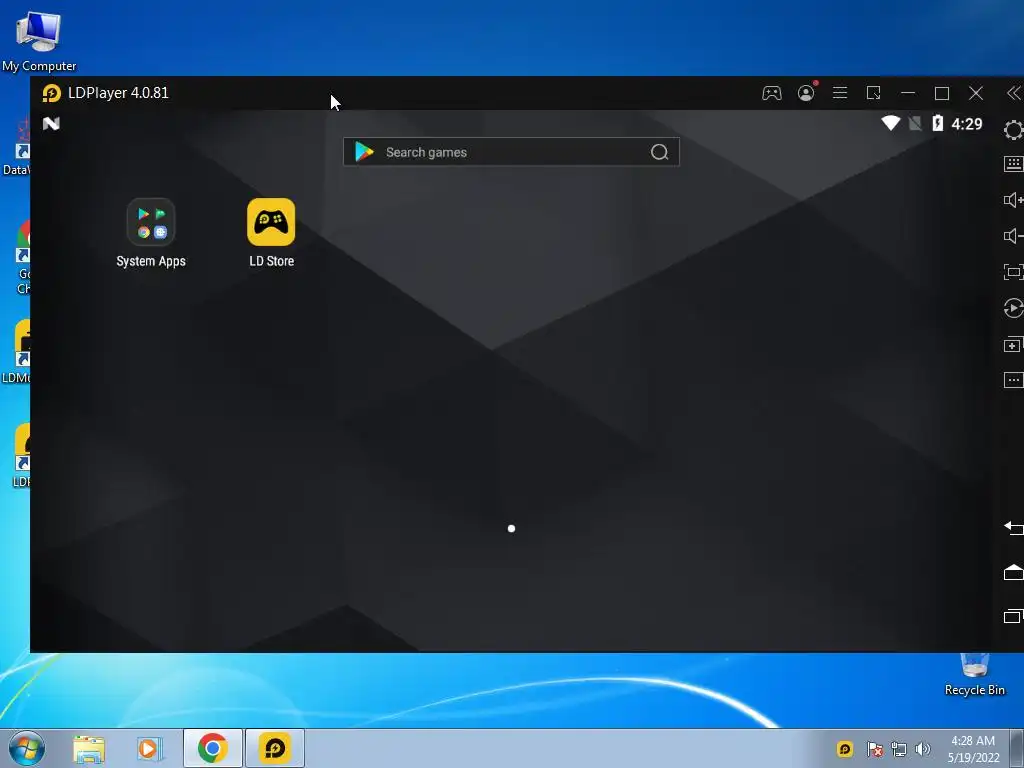Click the LDPlayer taskbar button
This screenshot has width=1024, height=768.
275,748
